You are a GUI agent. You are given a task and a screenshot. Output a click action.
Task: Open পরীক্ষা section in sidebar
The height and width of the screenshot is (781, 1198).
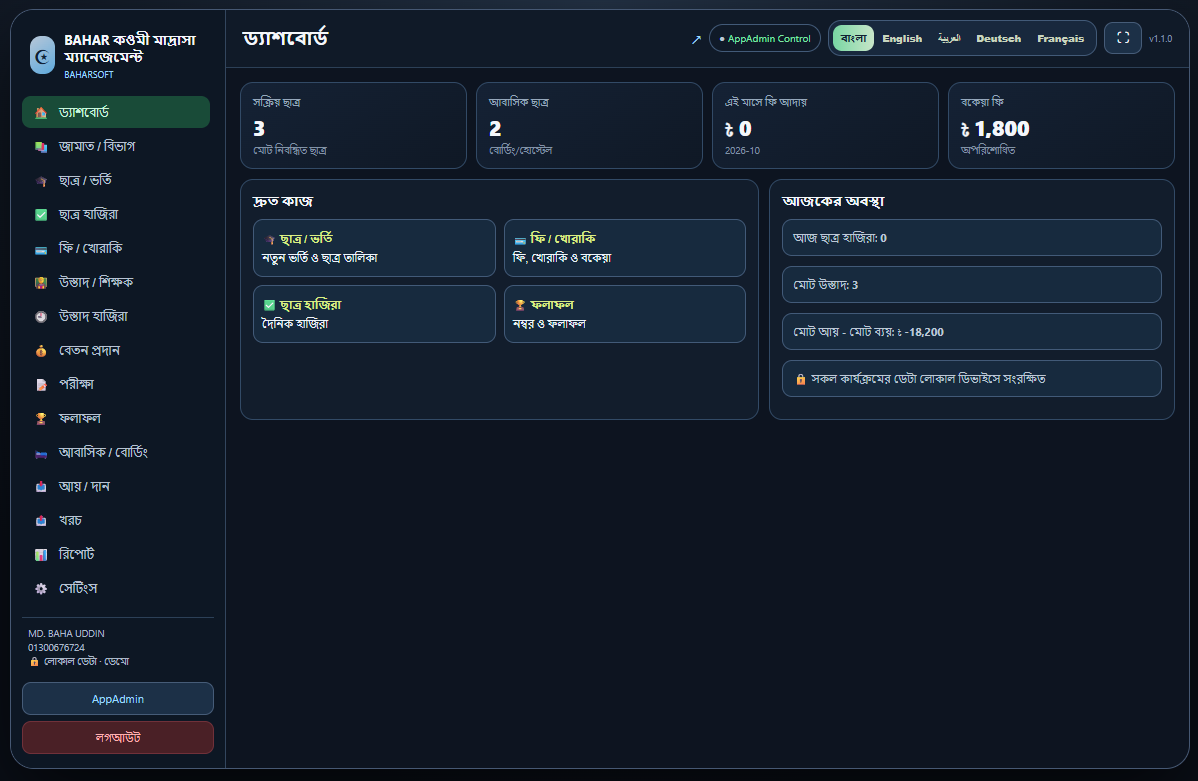click(116, 384)
